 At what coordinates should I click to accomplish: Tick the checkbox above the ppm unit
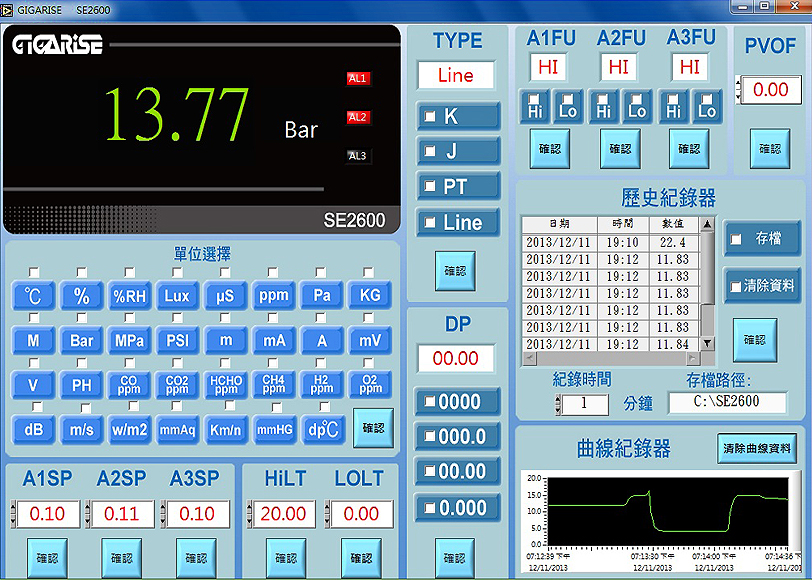tap(273, 272)
